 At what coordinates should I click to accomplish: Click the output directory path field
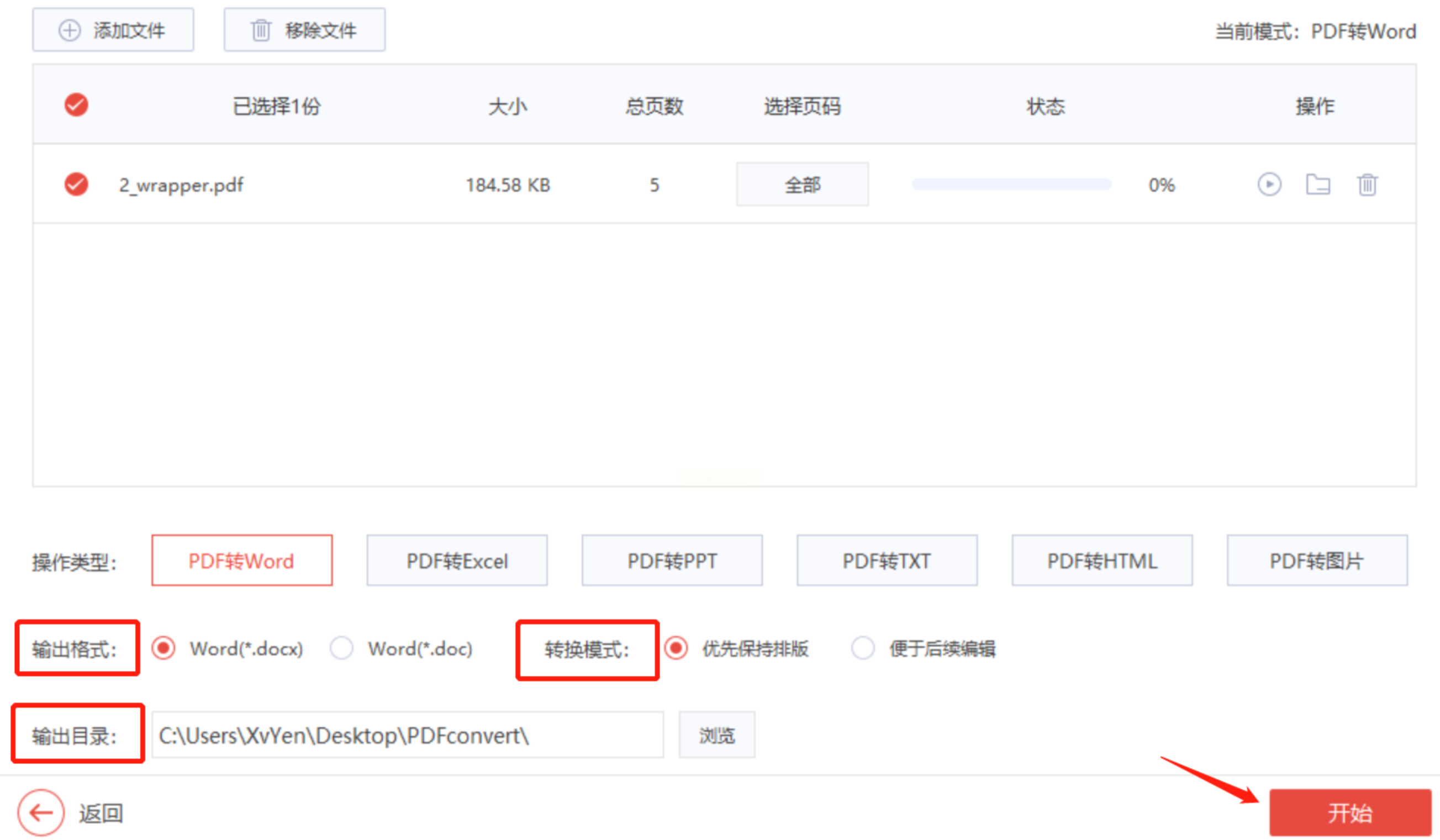tap(408, 735)
